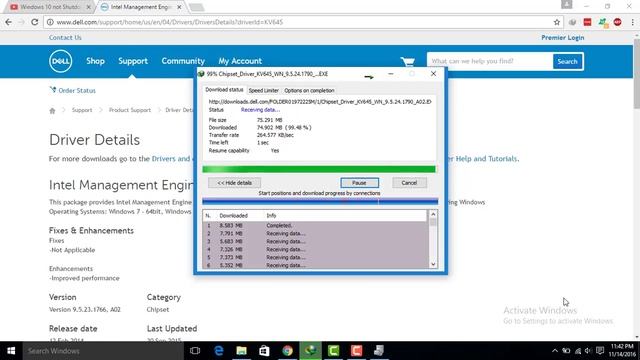Open the Community menu

[183, 61]
